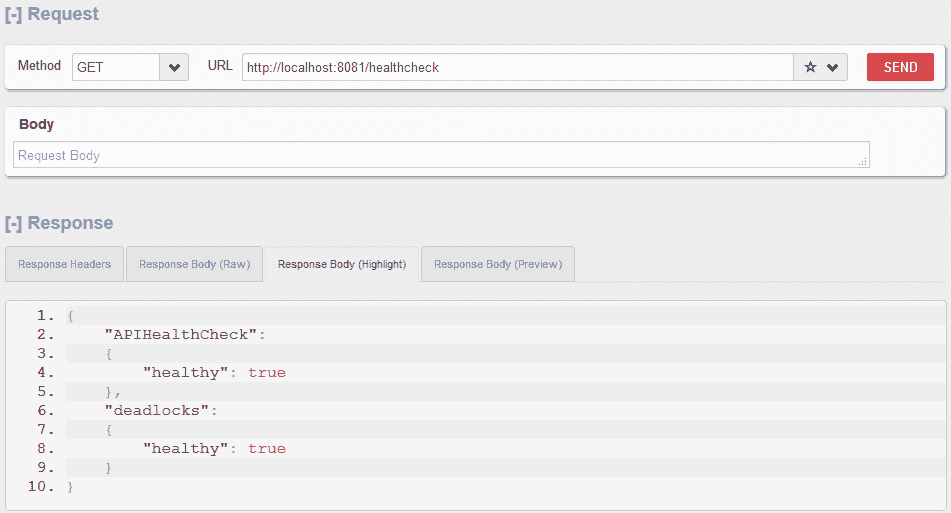This screenshot has height=513, width=951.
Task: Switch to Response Headers tab
Action: coord(64,264)
